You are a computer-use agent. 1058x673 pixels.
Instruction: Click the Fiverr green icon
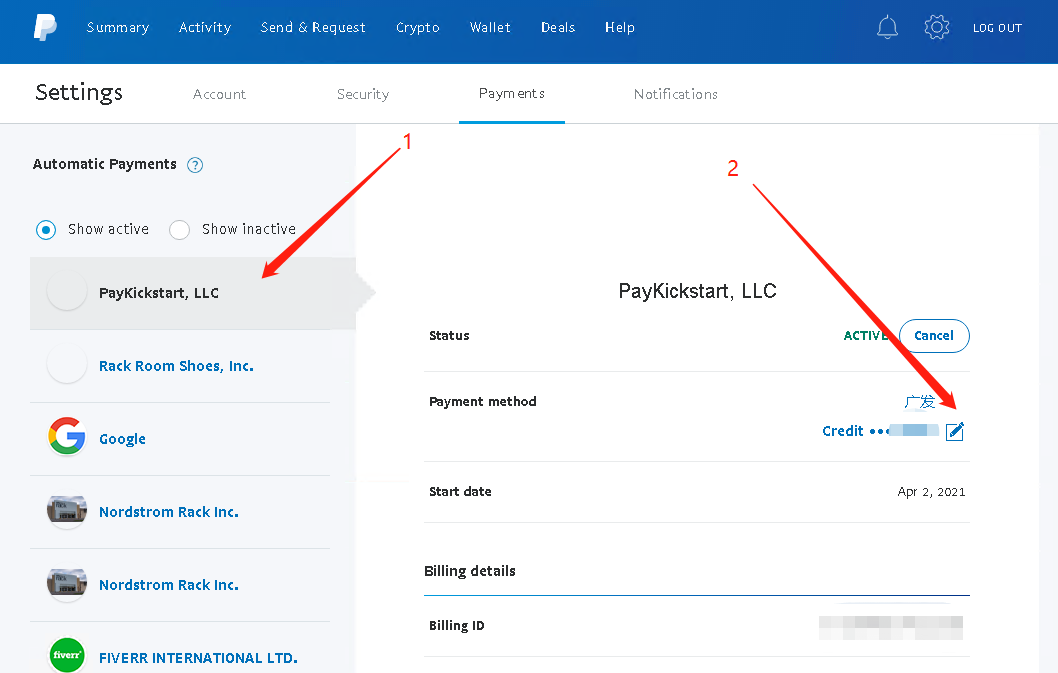(66, 655)
